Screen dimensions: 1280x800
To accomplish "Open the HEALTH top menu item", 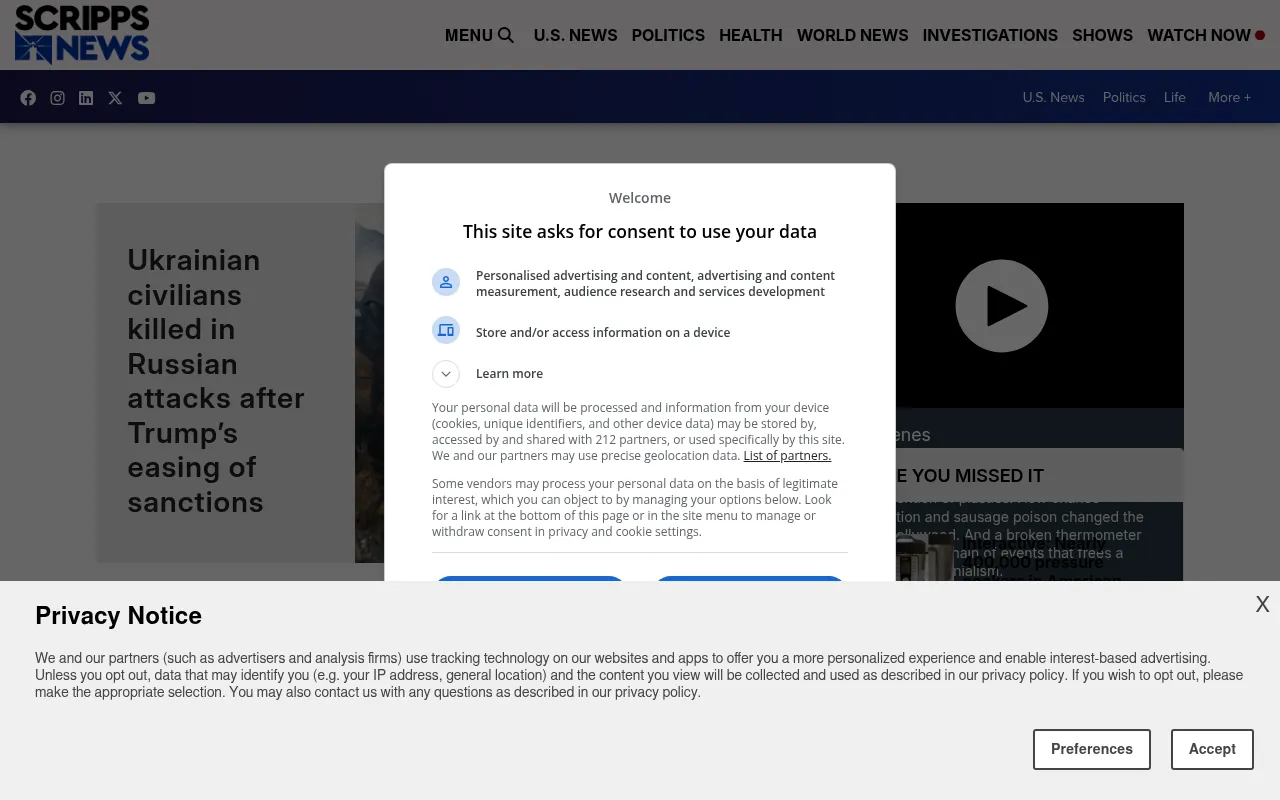I will [x=750, y=35].
